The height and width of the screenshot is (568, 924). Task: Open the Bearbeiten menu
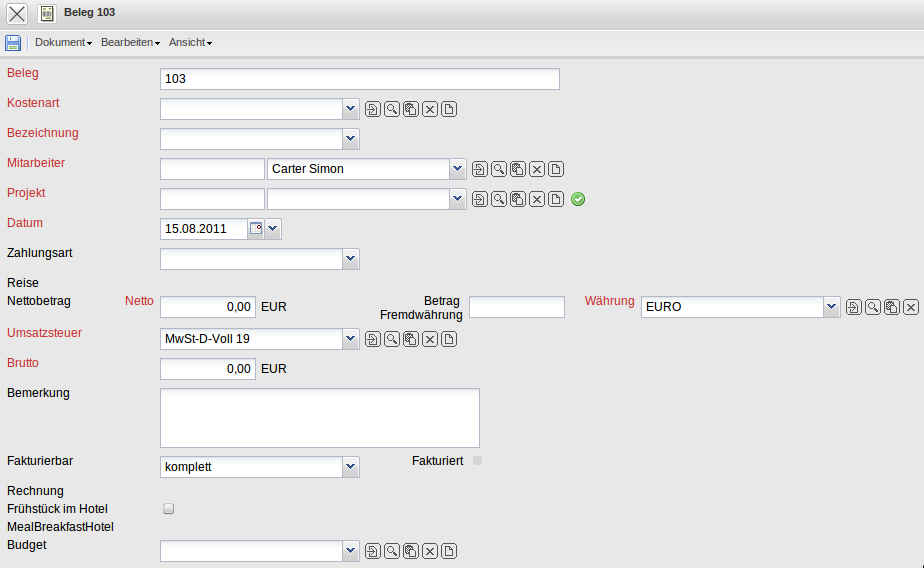coord(130,43)
